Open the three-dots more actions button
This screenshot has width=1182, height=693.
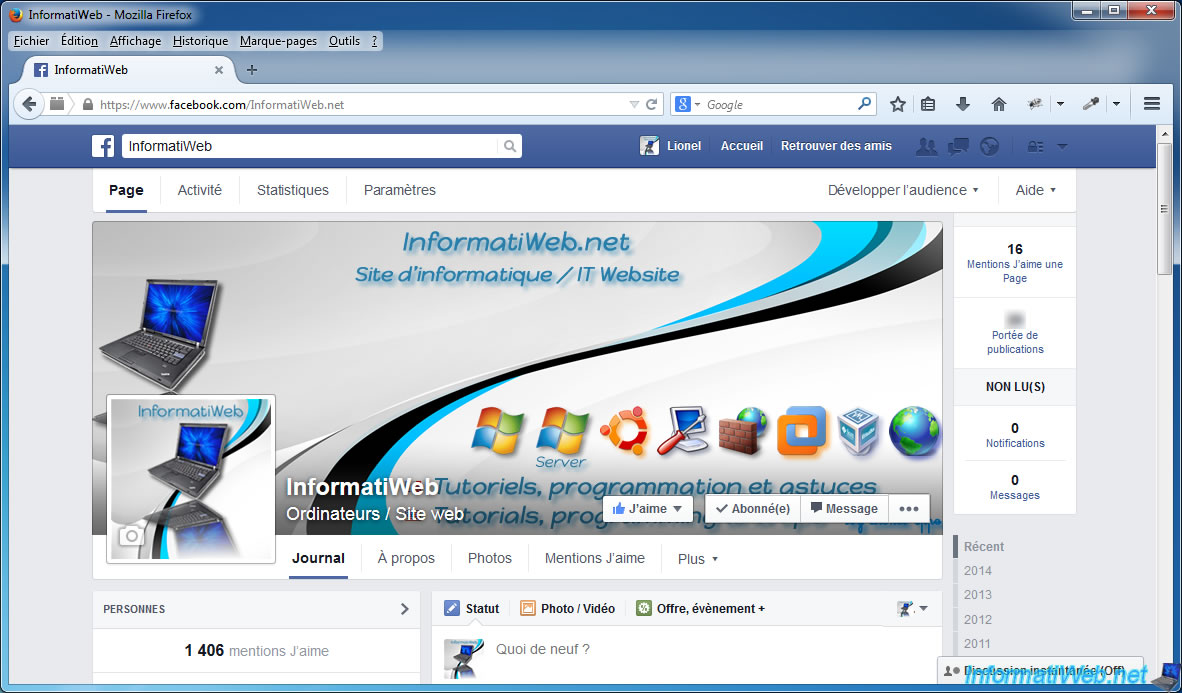click(909, 509)
